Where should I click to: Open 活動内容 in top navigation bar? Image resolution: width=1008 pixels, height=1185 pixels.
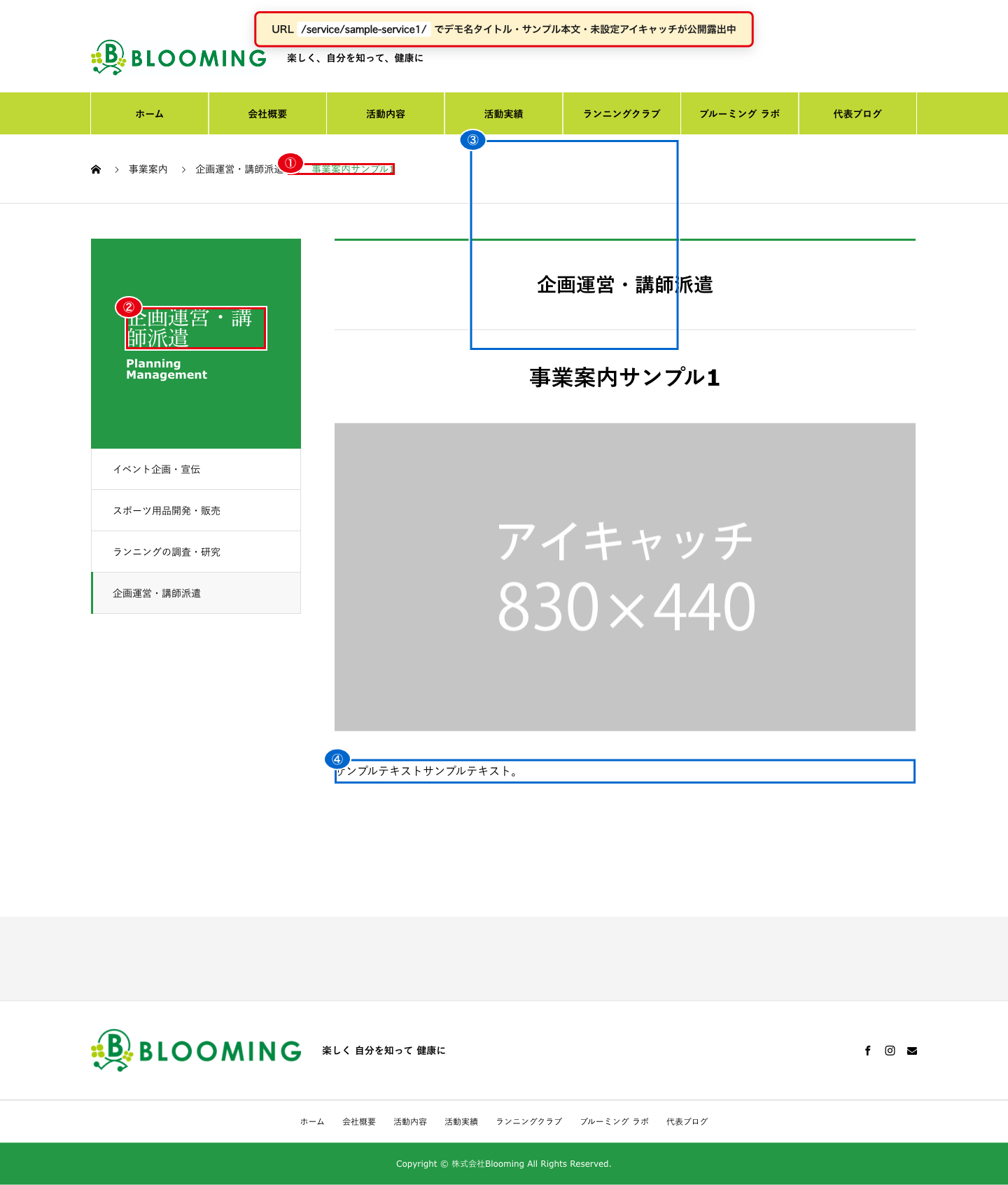[386, 113]
